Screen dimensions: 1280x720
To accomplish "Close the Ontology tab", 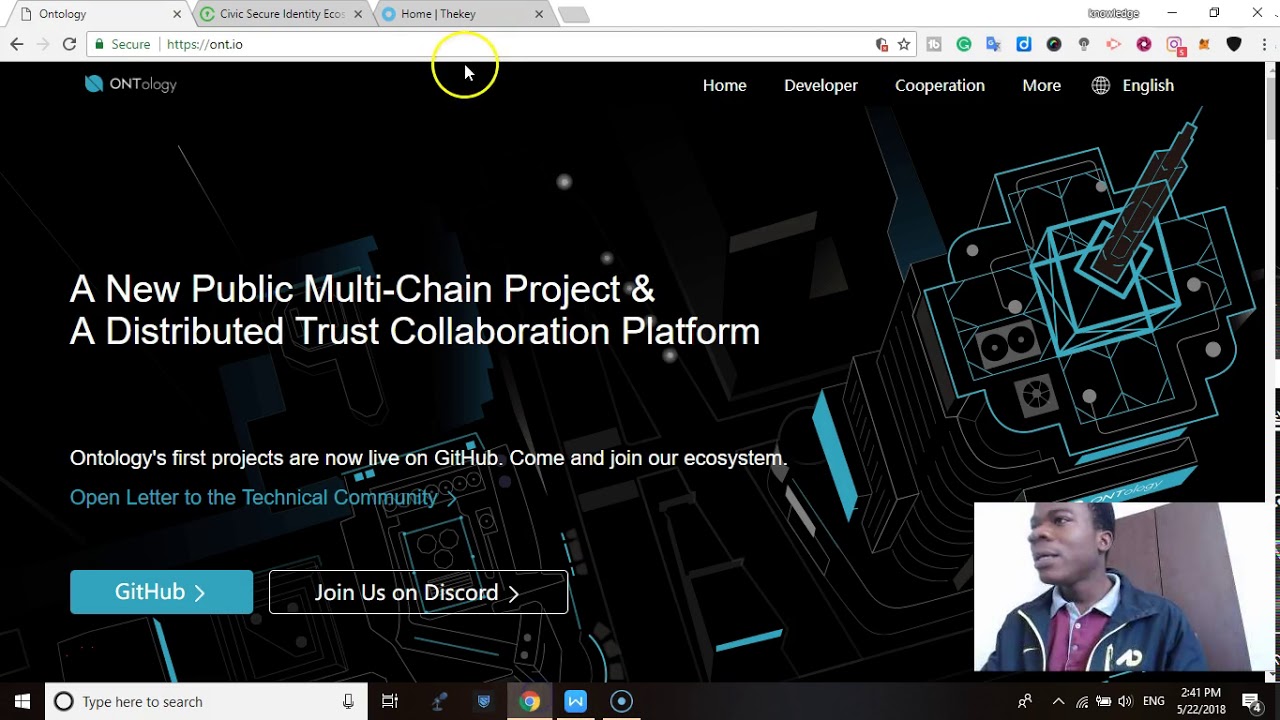I will point(177,14).
